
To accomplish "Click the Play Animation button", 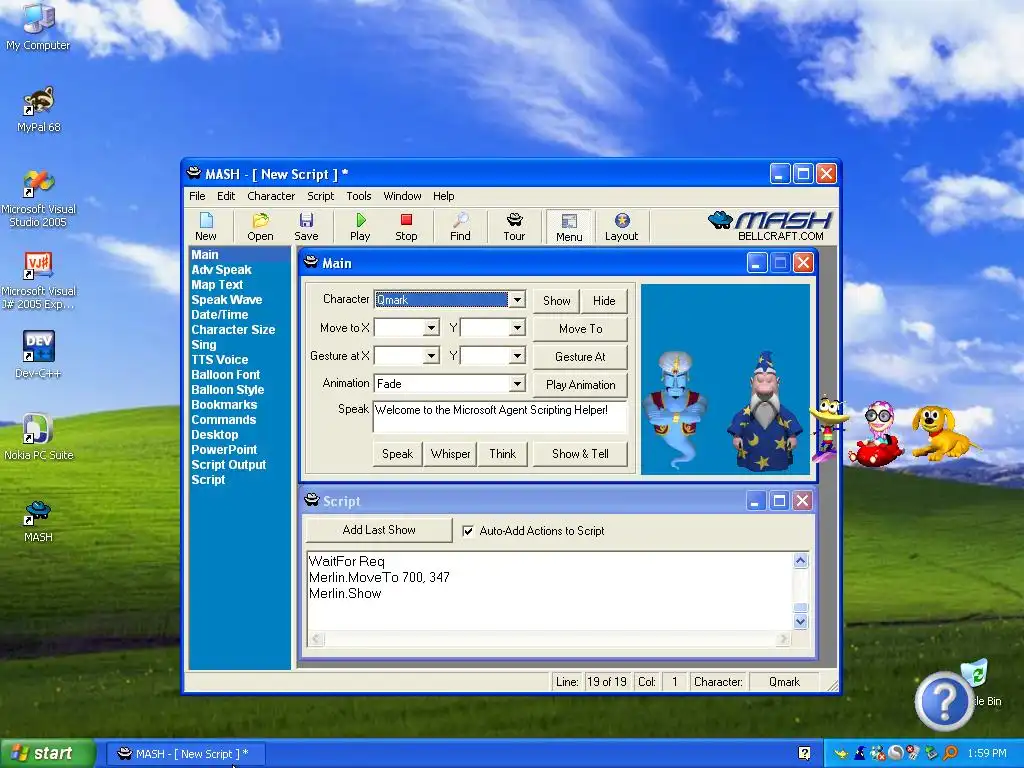I will click(x=581, y=385).
